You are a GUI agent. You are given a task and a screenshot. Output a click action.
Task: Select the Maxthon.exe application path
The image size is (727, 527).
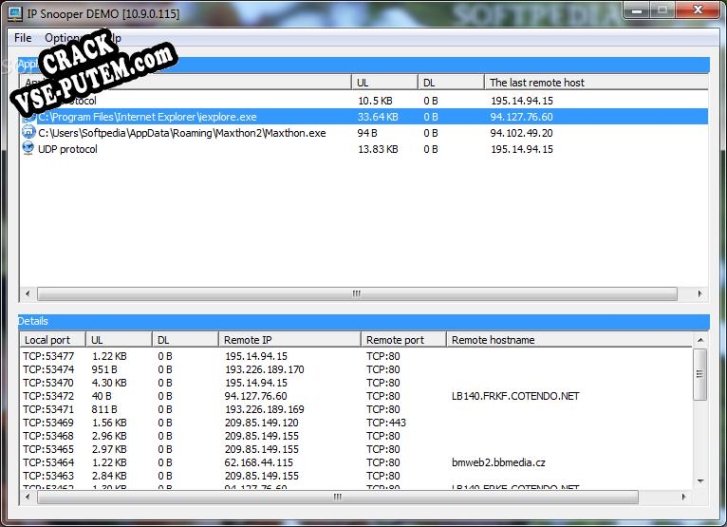pyautogui.click(x=182, y=133)
